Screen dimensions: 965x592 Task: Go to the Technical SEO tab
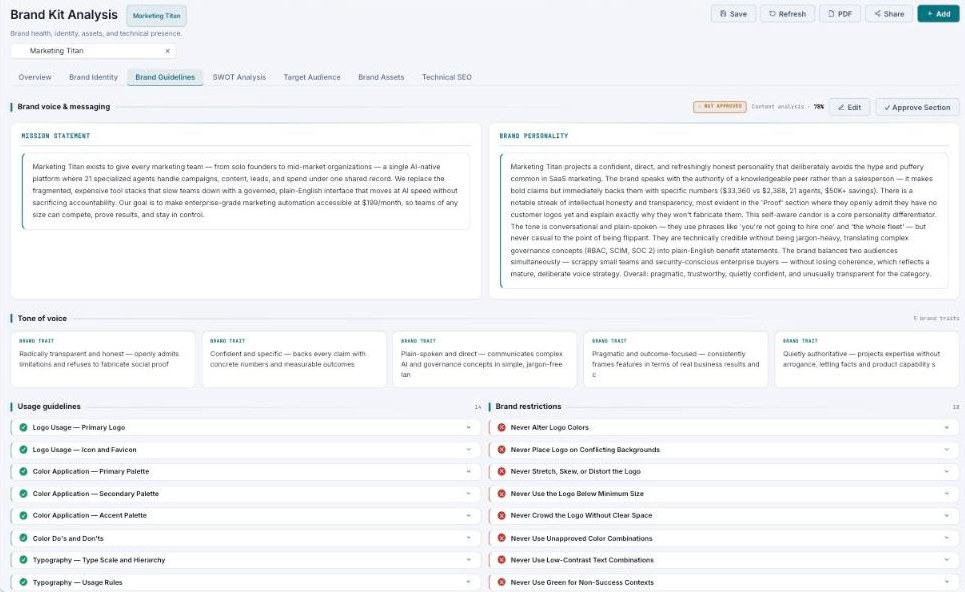tap(446, 77)
